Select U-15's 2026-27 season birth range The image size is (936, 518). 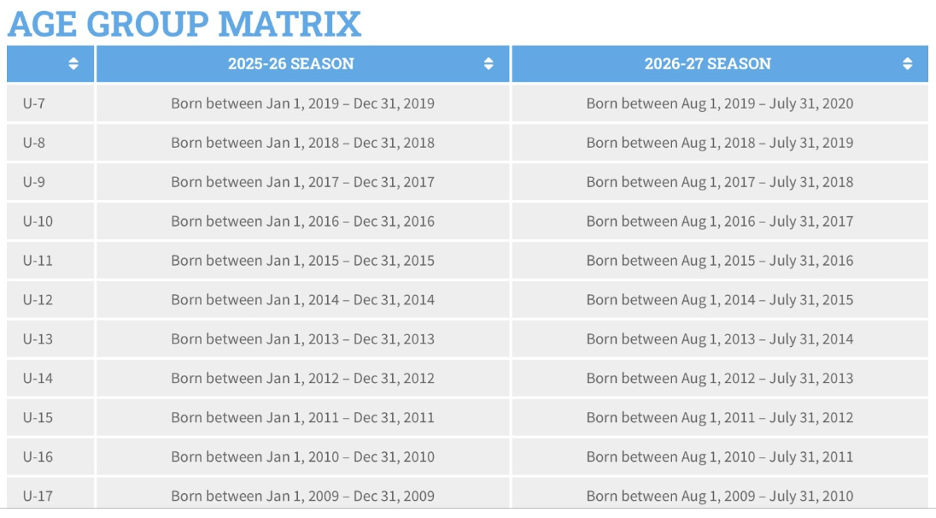[x=719, y=417]
